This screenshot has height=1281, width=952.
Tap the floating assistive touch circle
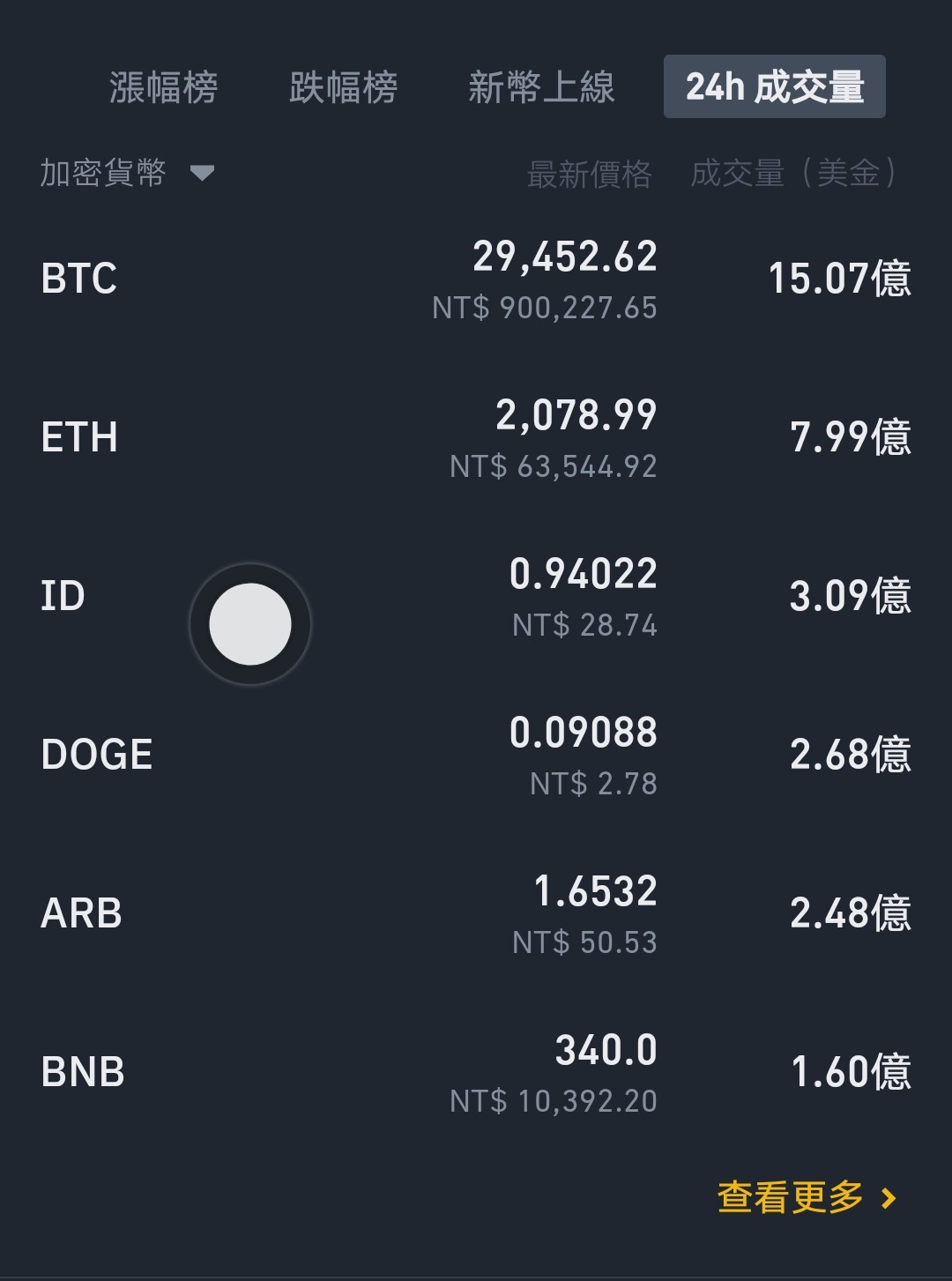[x=250, y=624]
